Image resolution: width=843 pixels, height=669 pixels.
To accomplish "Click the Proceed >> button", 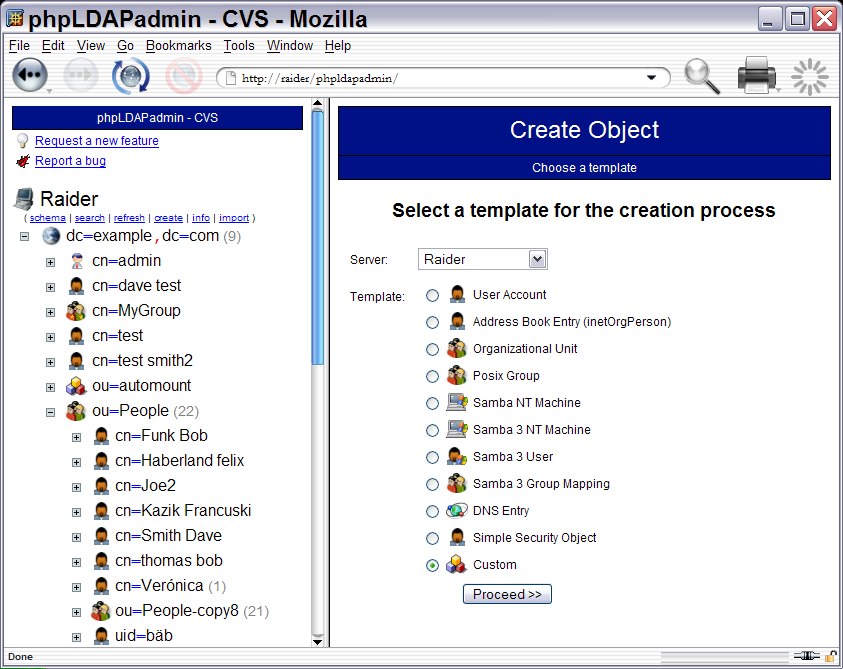I will pos(507,594).
